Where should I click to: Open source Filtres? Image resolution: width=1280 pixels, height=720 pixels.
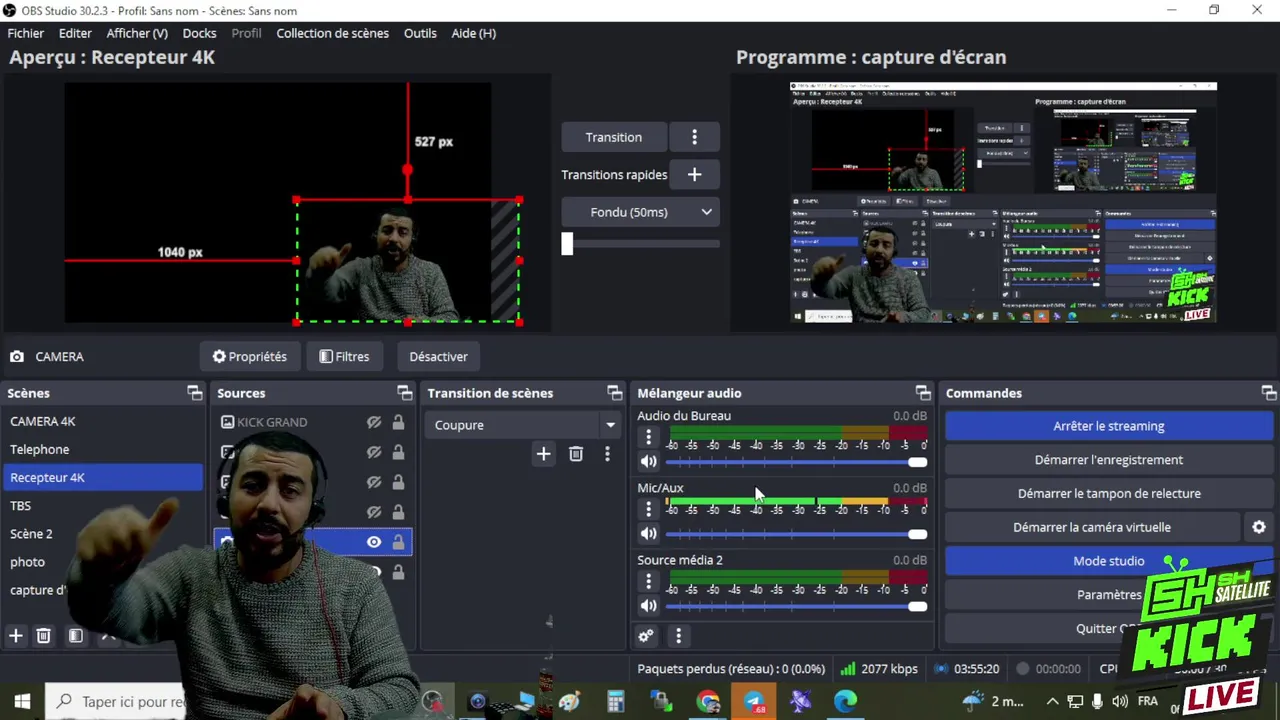pos(344,356)
